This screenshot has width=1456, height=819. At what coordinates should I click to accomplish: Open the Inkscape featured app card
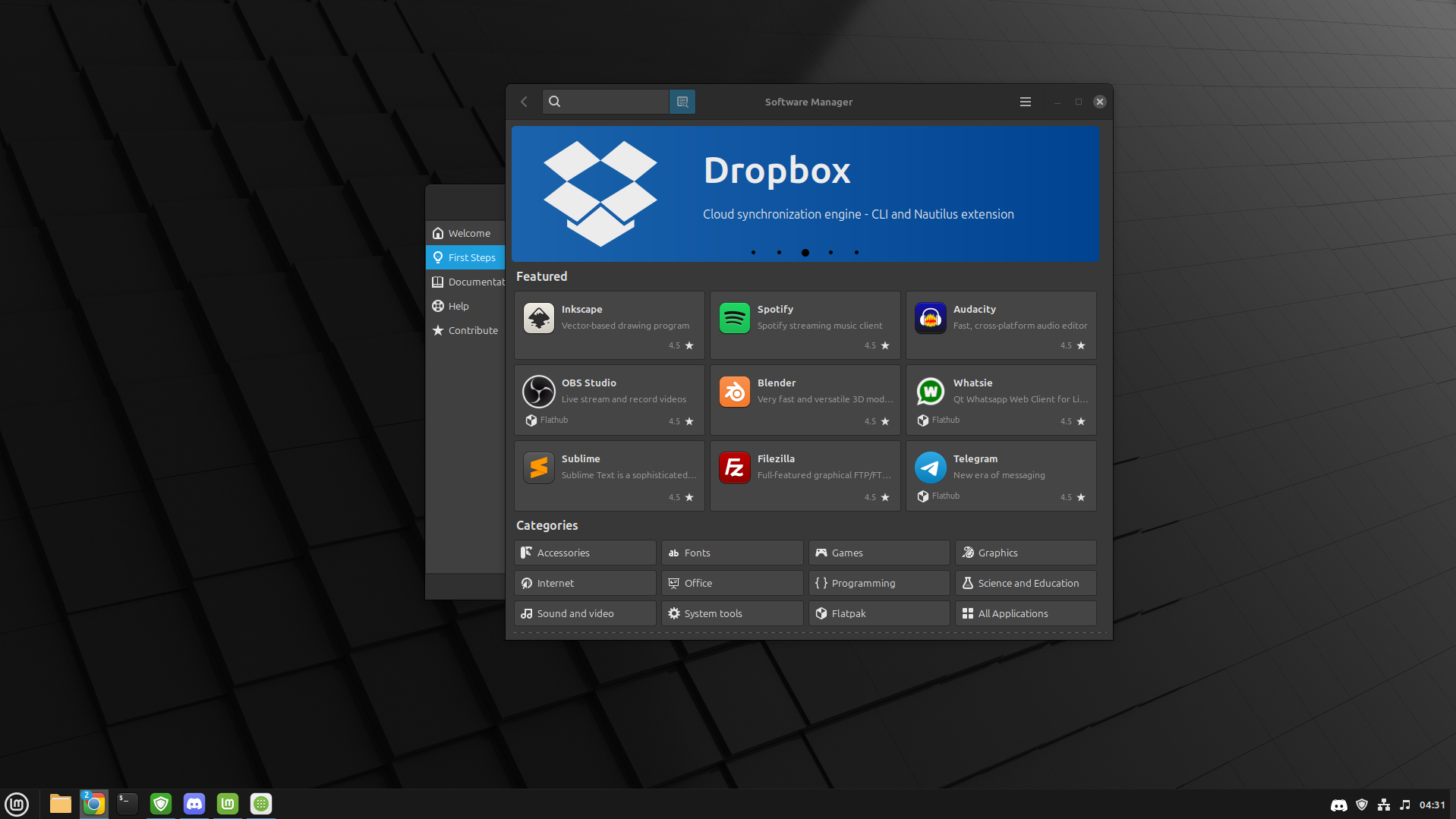coord(610,326)
